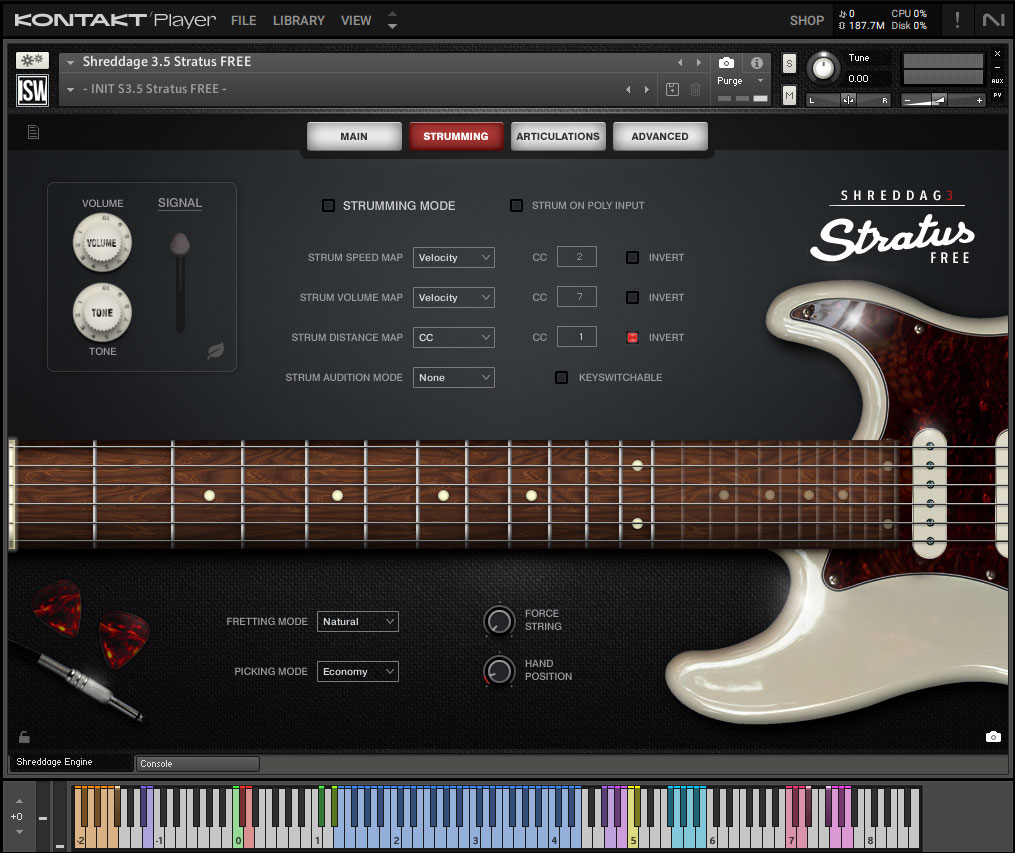Click the Tune knob

click(823, 67)
